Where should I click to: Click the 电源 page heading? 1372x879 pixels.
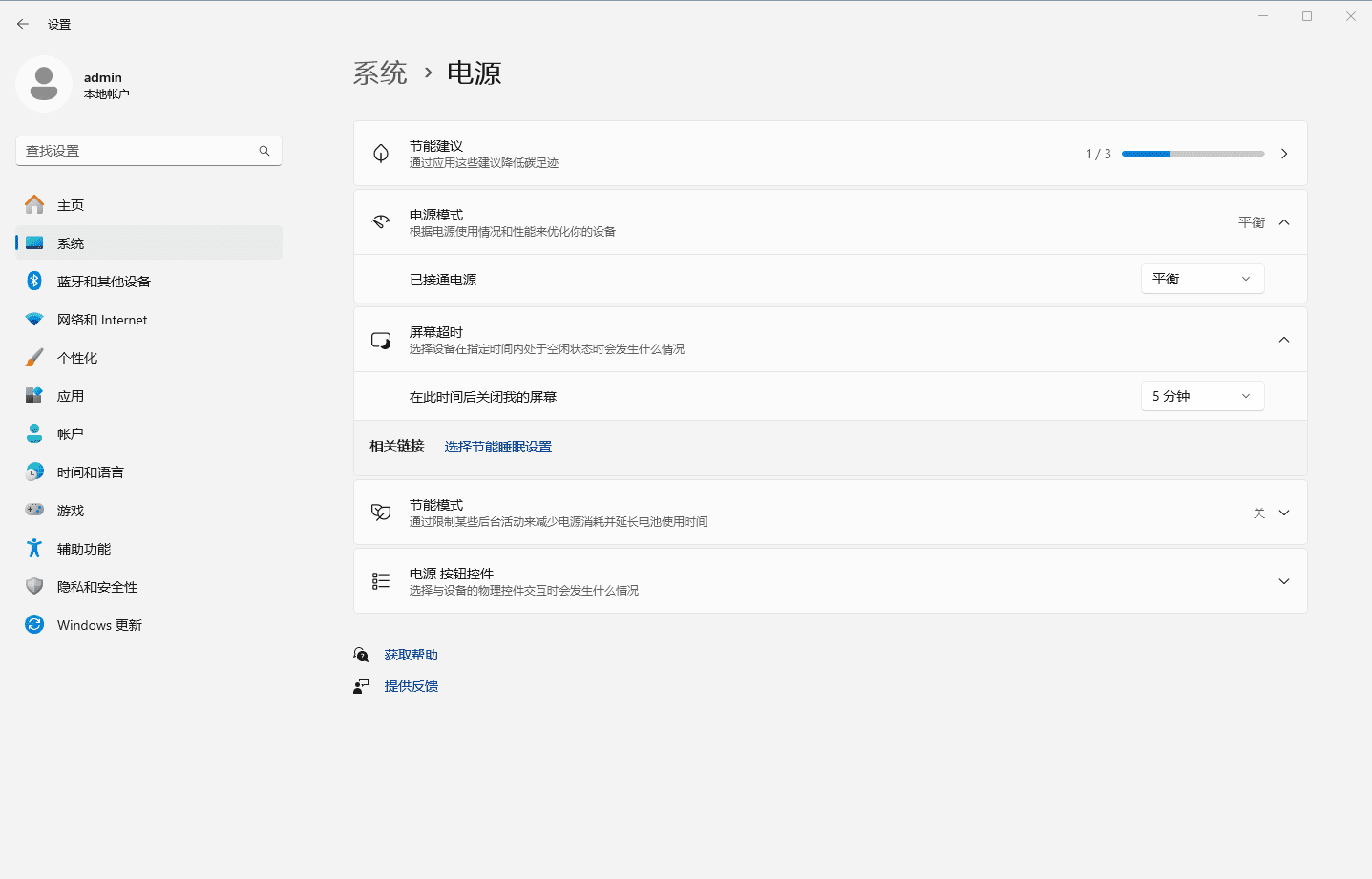click(475, 73)
